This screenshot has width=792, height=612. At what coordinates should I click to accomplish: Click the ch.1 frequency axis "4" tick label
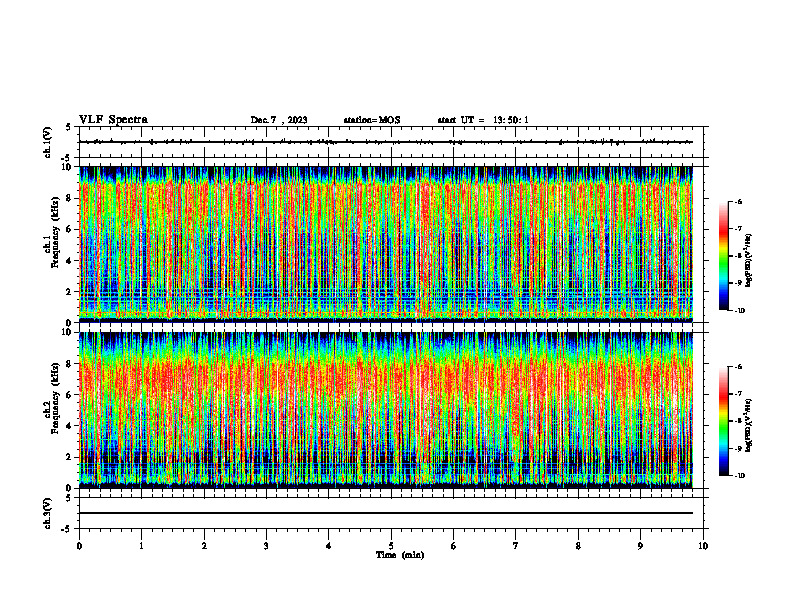(x=70, y=261)
